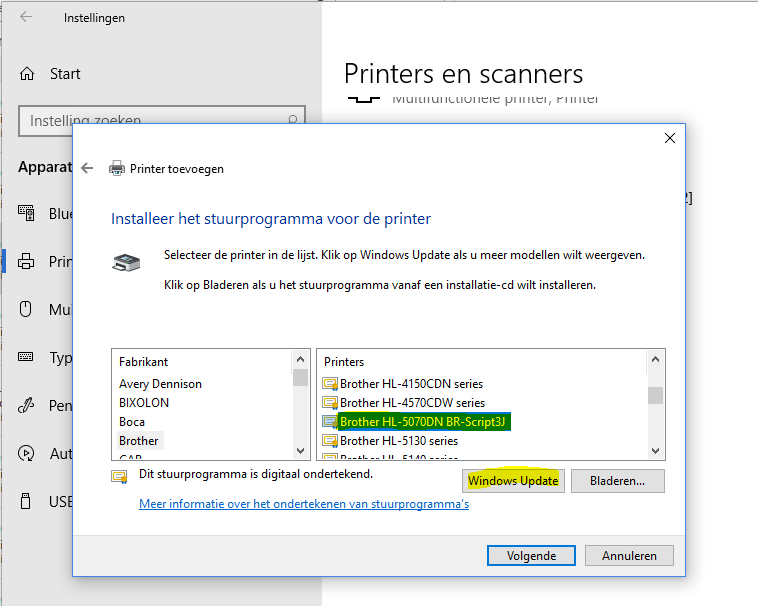
Task: Select the Printers sidebar icon
Action: [x=26, y=261]
